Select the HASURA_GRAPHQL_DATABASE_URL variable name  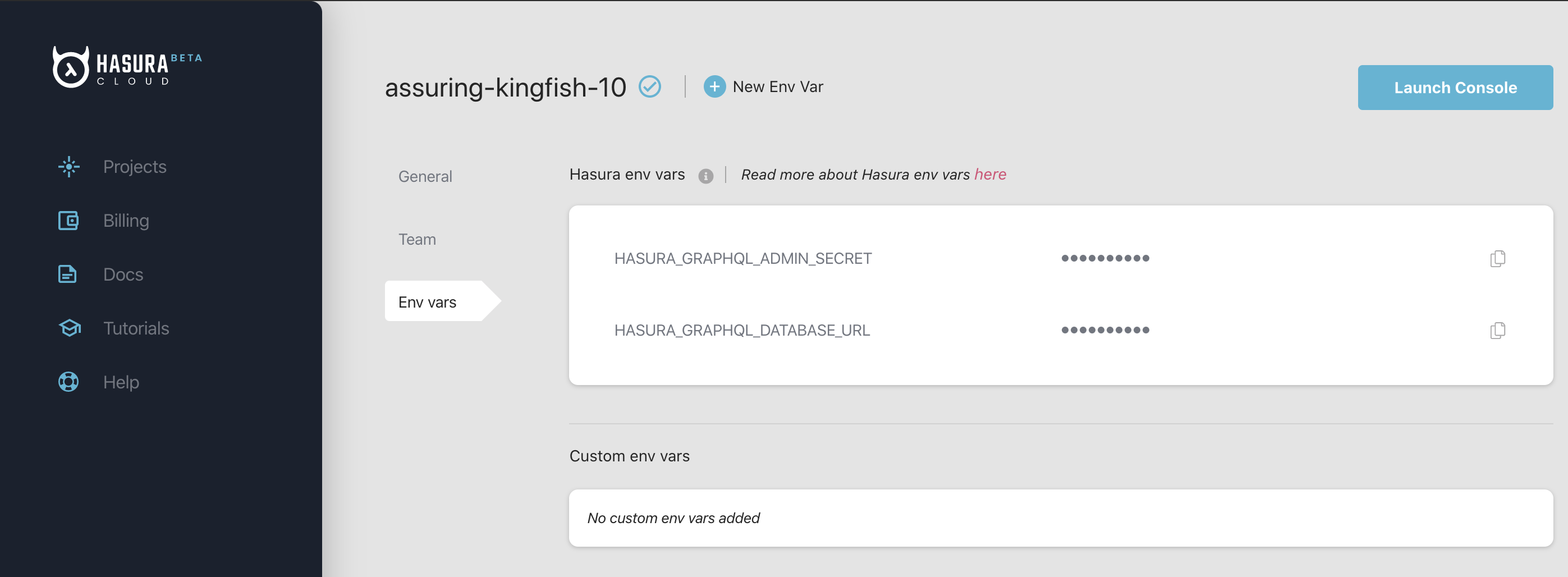pyautogui.click(x=742, y=331)
